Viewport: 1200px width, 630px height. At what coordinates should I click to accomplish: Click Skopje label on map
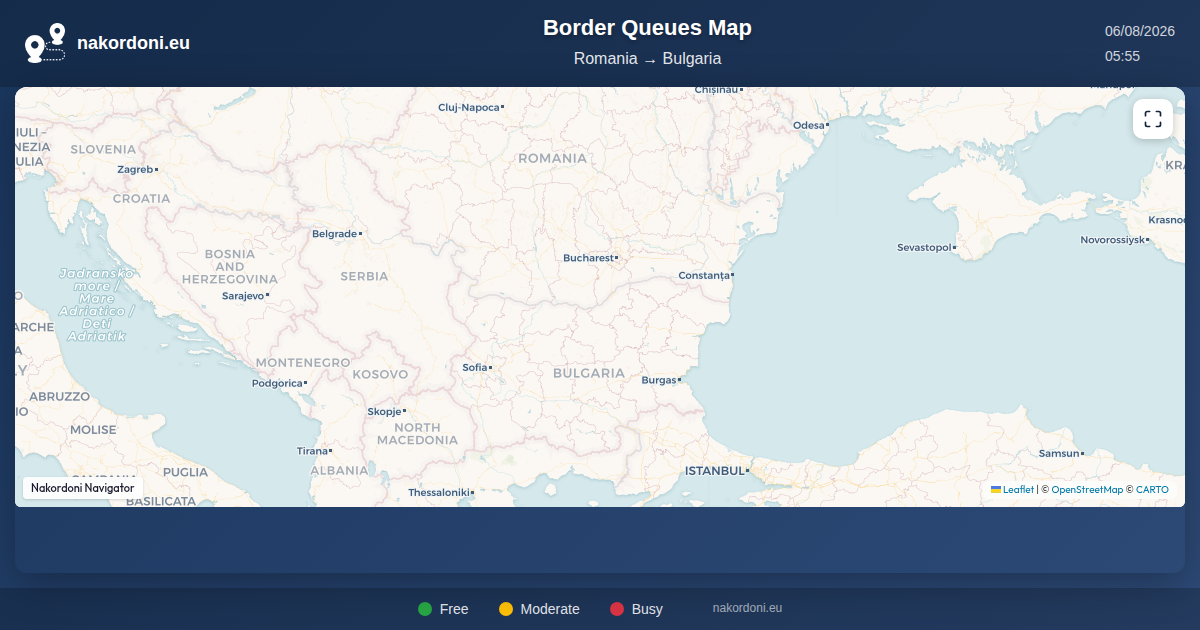point(384,412)
